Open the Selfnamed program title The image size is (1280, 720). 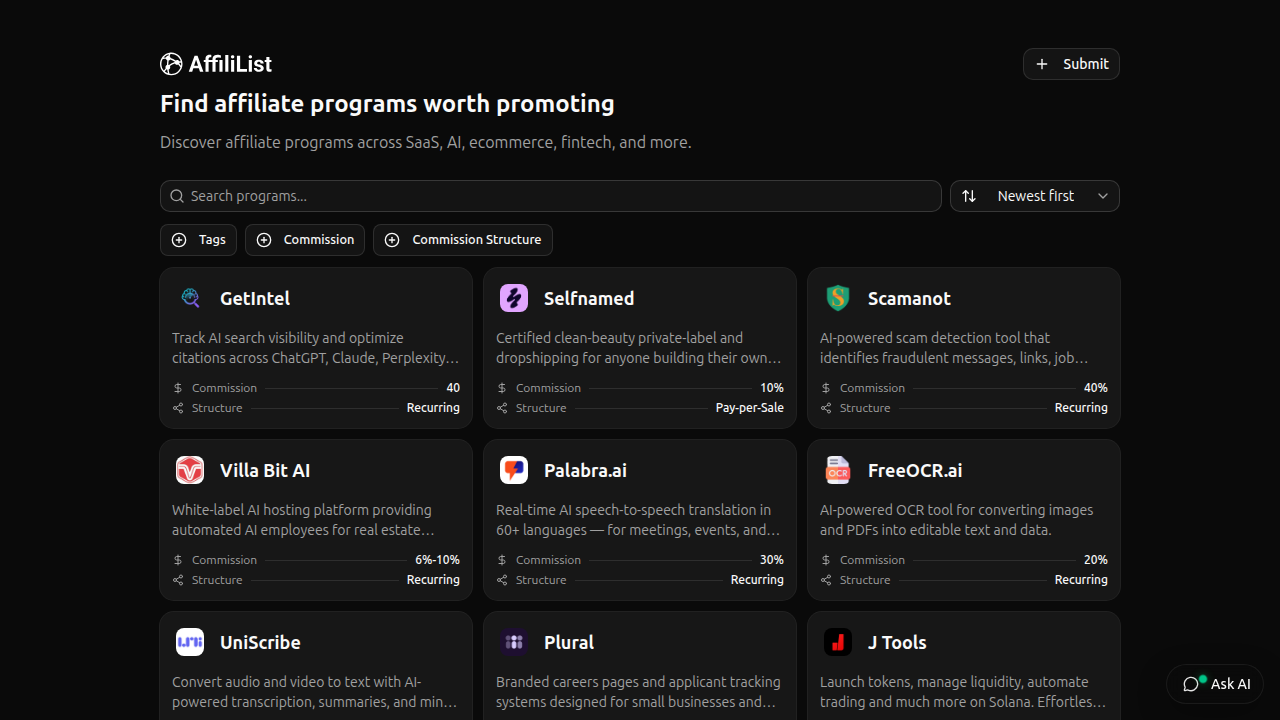coord(589,298)
